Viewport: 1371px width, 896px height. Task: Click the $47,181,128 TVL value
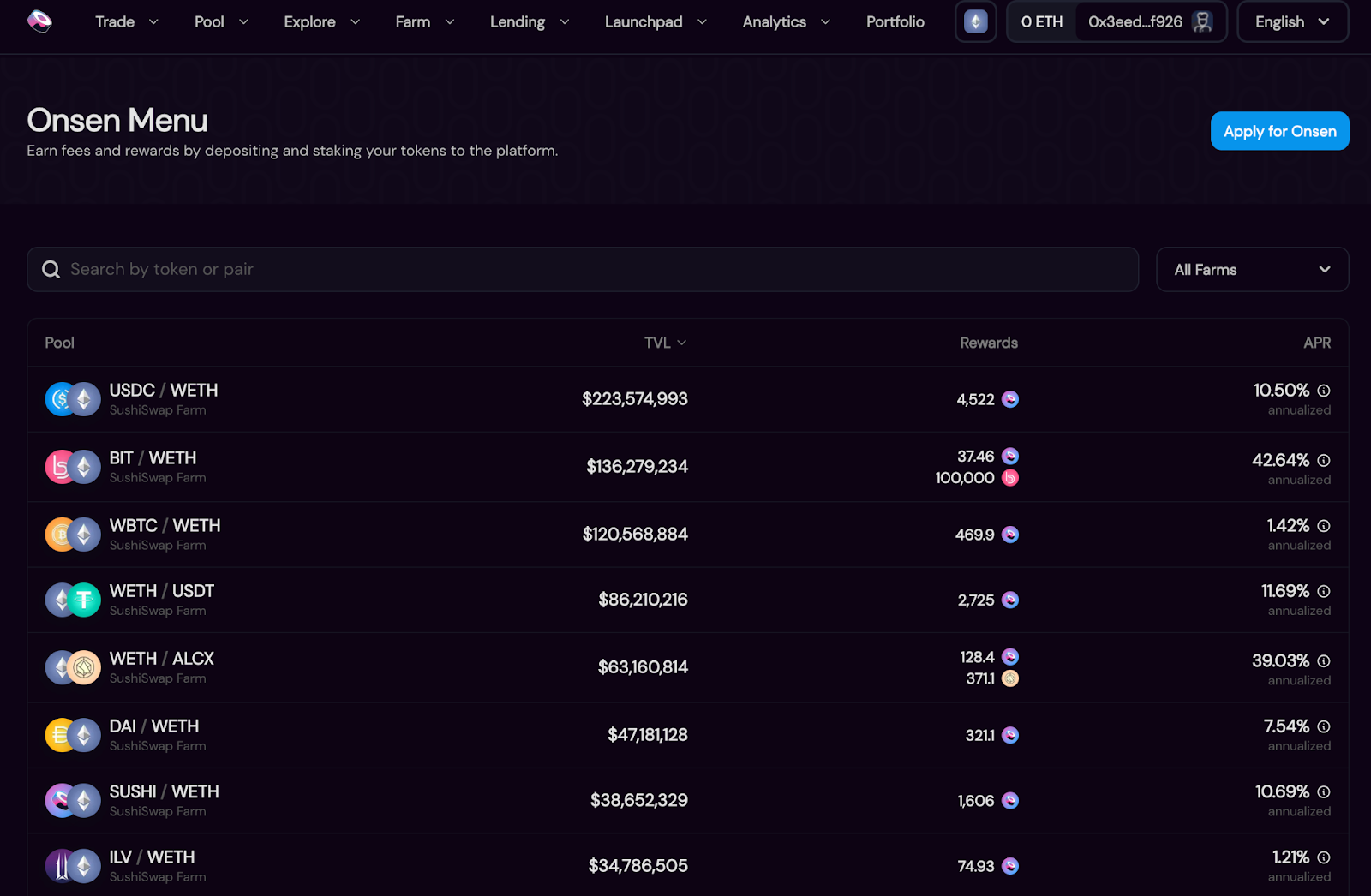[648, 735]
